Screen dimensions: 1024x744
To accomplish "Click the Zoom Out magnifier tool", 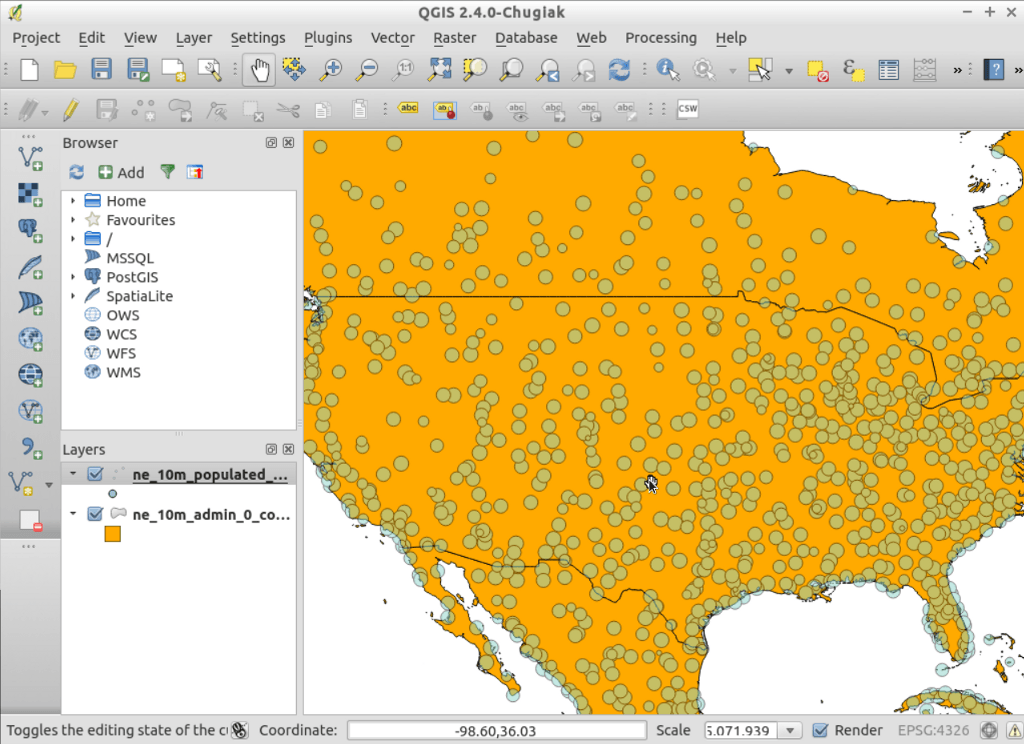I will [x=367, y=70].
